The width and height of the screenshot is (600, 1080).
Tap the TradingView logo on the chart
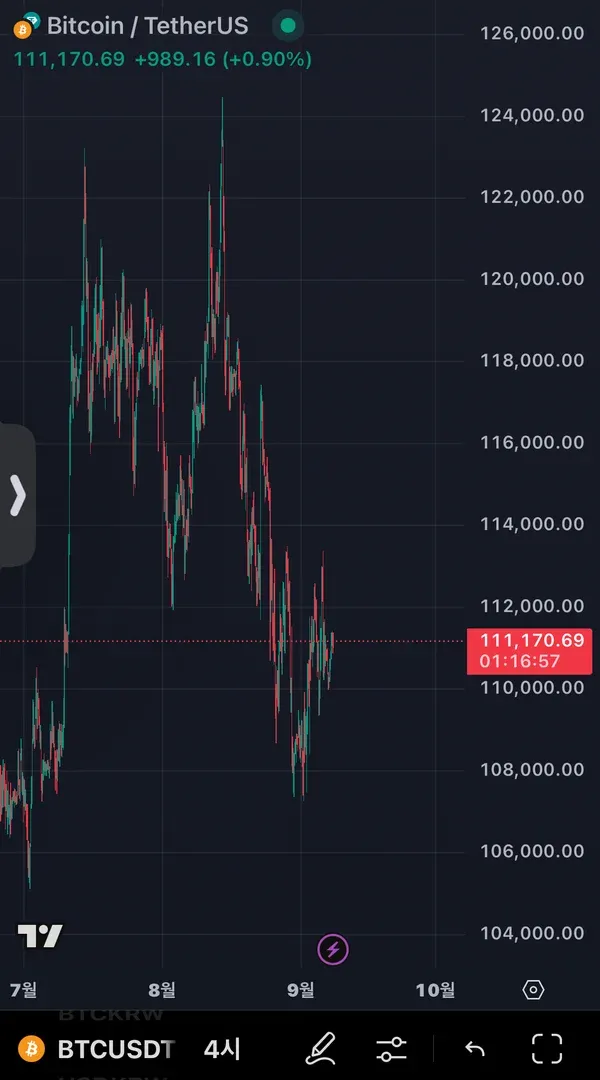pos(40,936)
